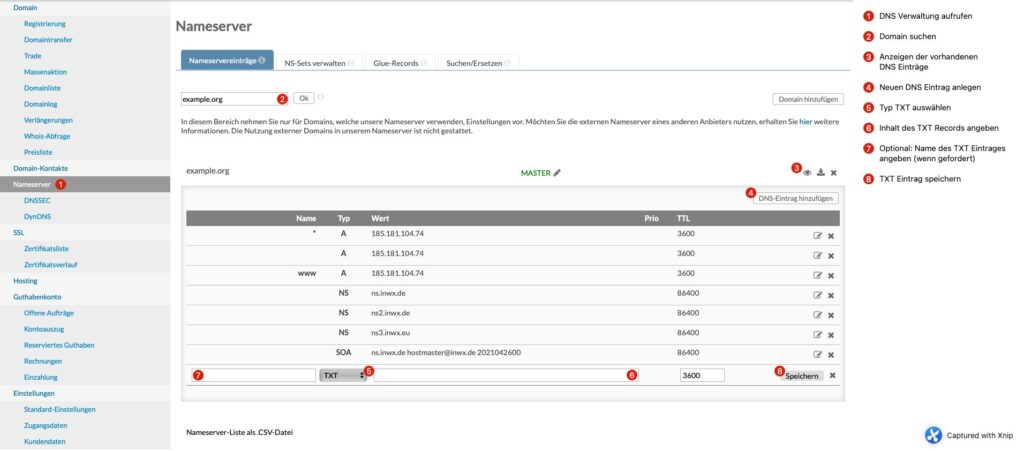The height and width of the screenshot is (451, 1024).
Task: Select DNSSEC in the sidebar
Action: [x=37, y=200]
